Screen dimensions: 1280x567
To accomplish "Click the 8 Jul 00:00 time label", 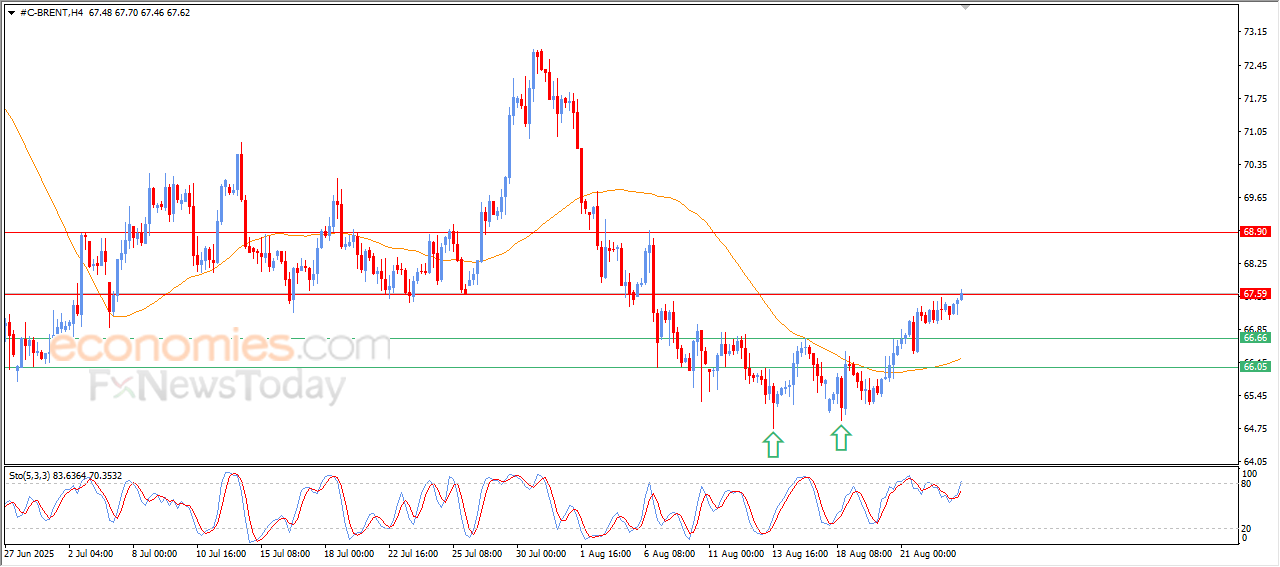I will pos(154,552).
